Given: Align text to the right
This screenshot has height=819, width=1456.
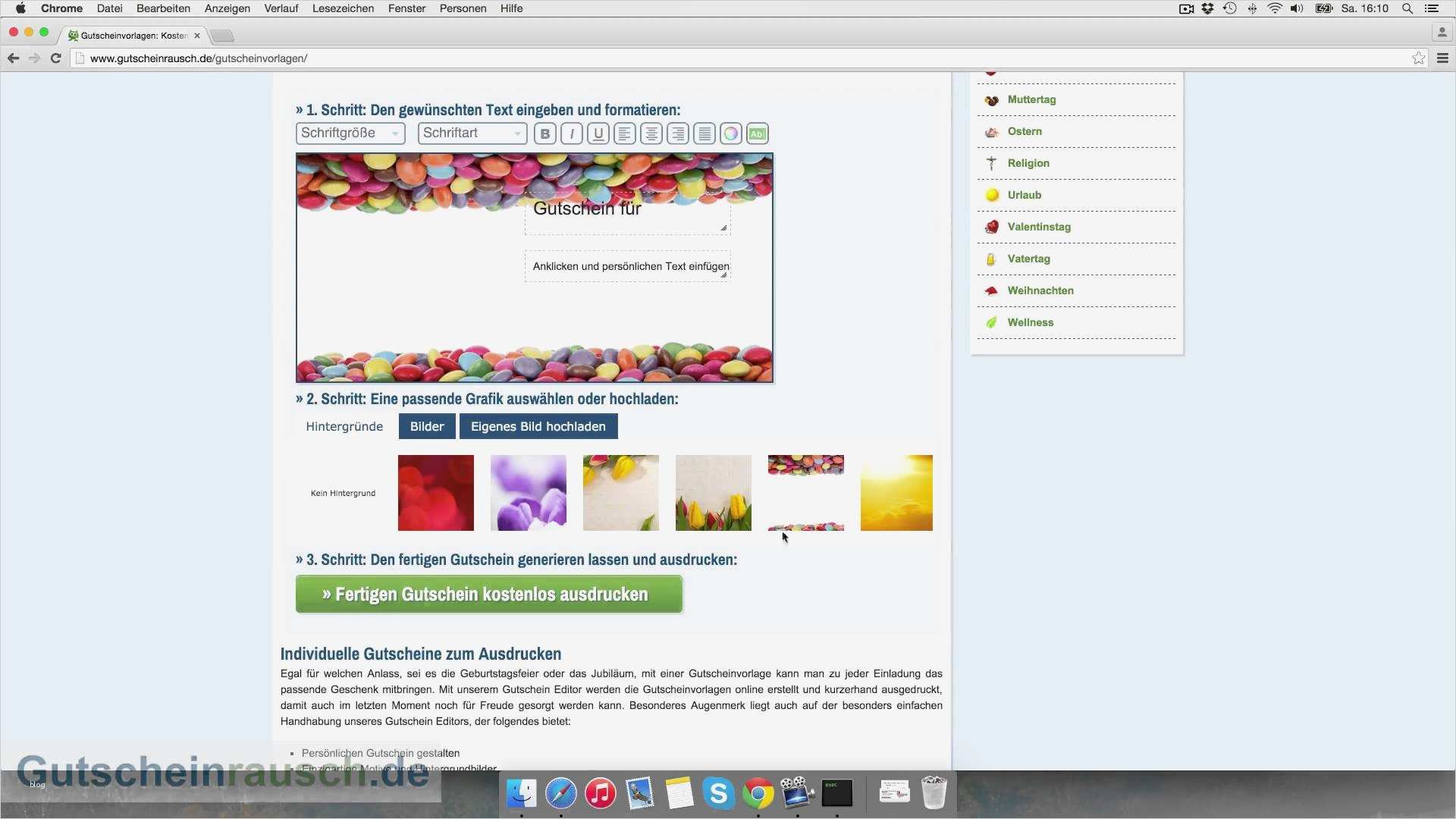Looking at the screenshot, I should coord(678,134).
